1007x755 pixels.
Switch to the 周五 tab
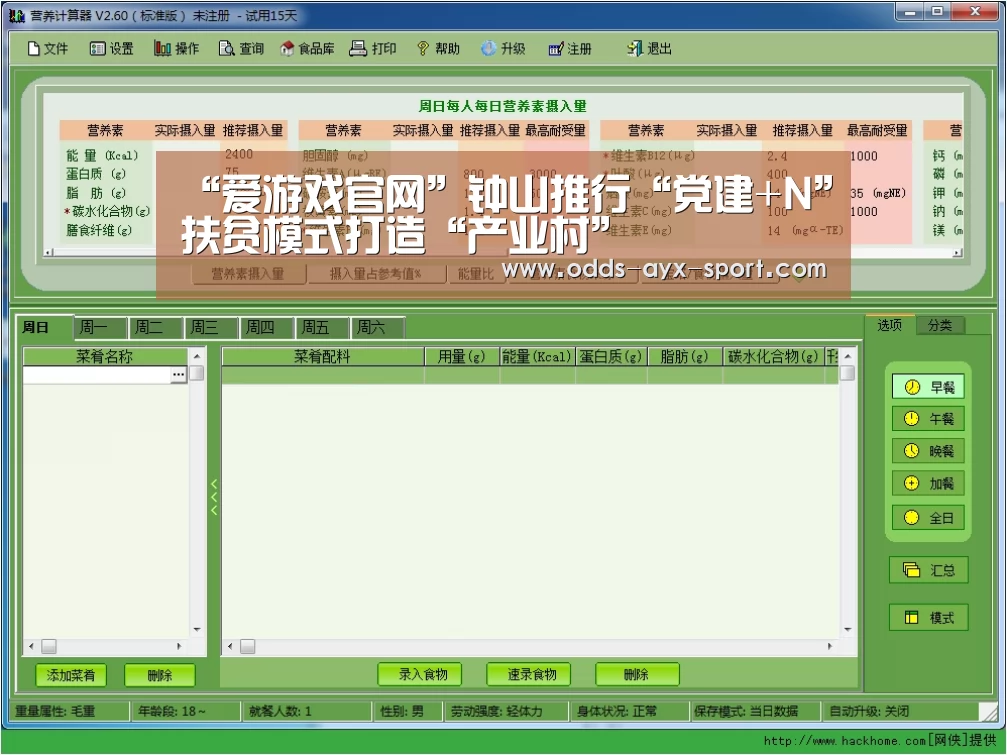(x=322, y=327)
